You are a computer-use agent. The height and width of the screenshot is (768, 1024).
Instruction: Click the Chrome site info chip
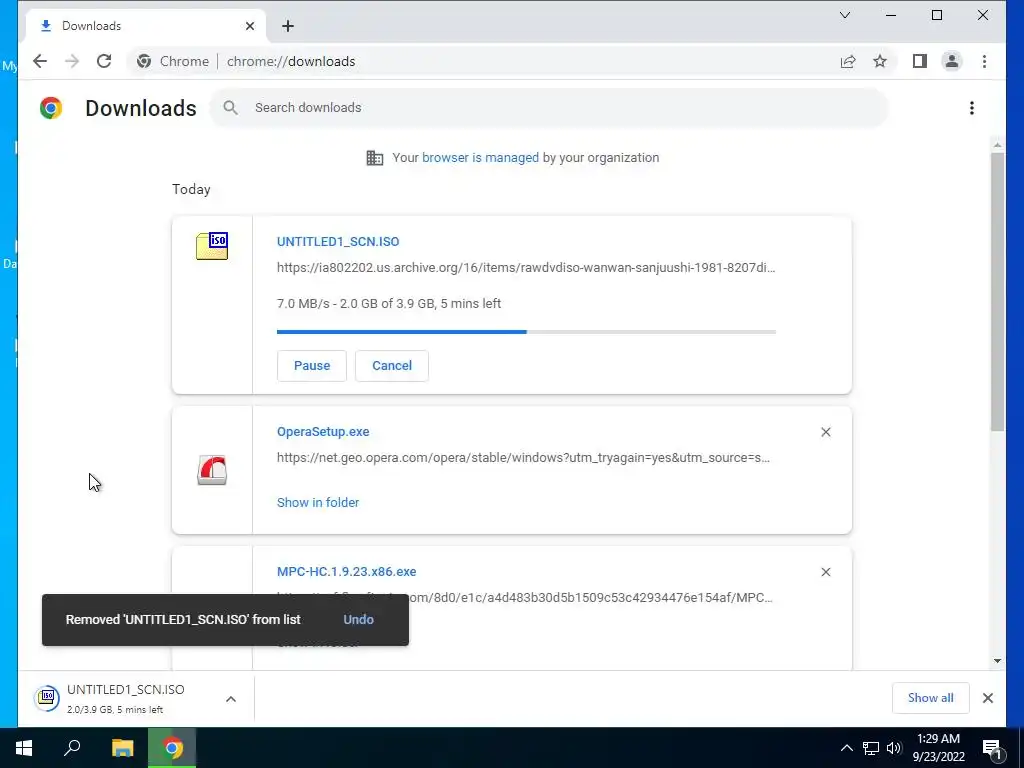tap(173, 61)
